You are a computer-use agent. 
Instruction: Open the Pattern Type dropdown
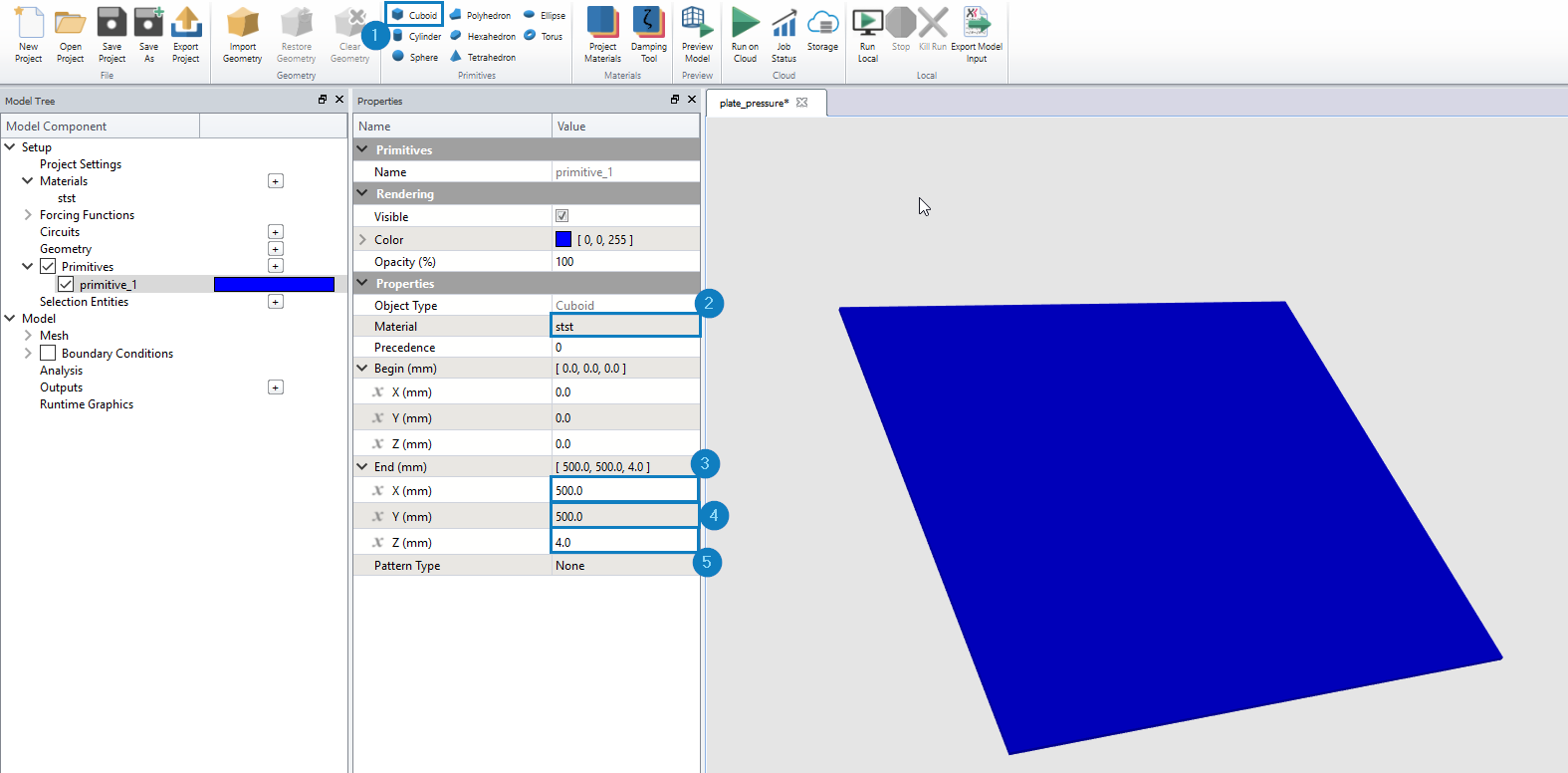click(x=625, y=565)
